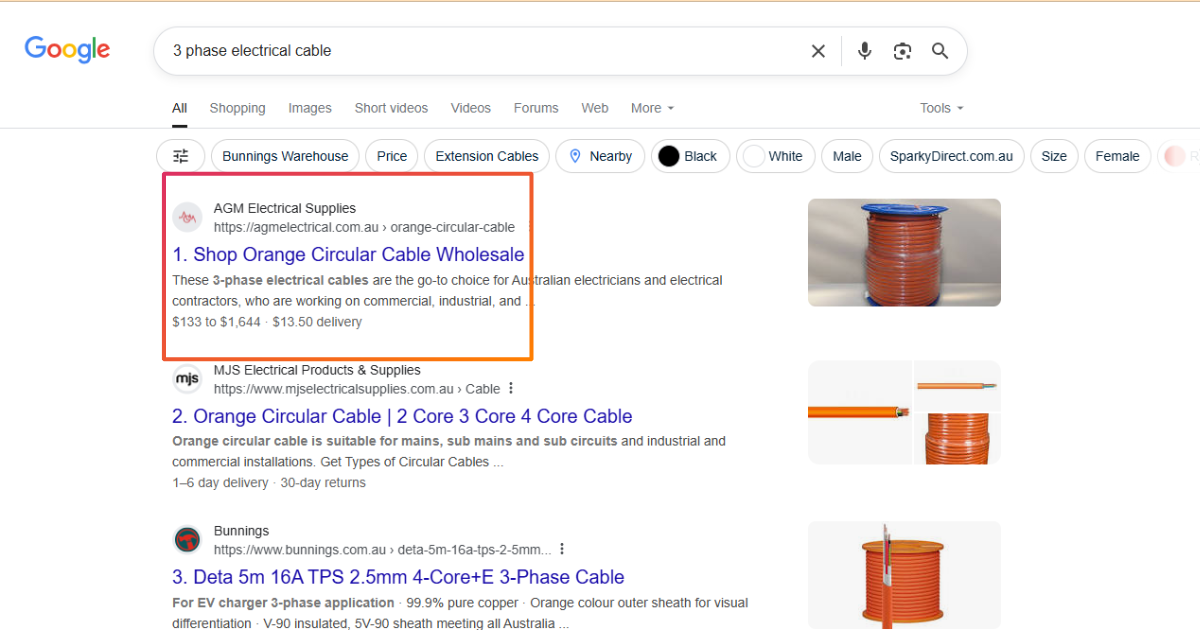Start voice search with the microphone icon

(x=865, y=51)
